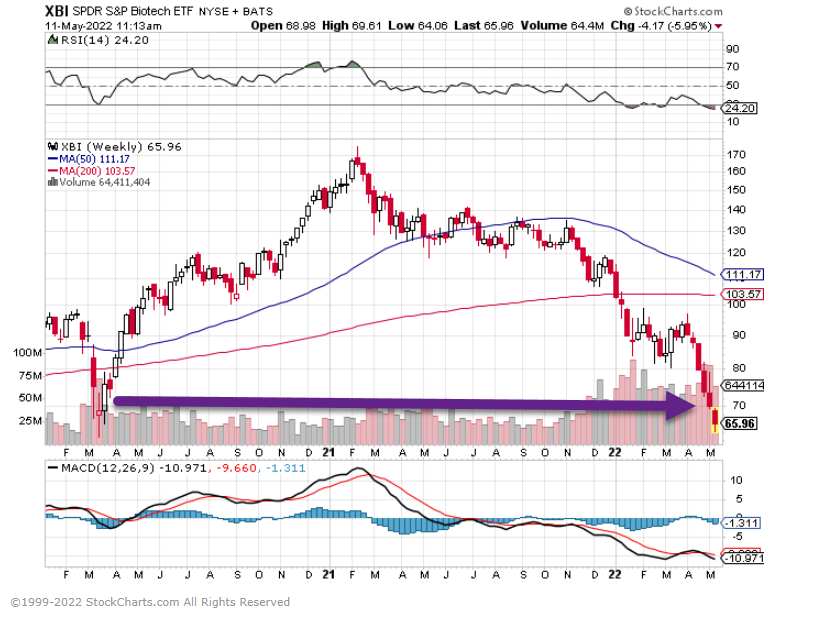Click the 21 year label under the price chart
Viewport: 821px width, 619px height.
point(328,452)
